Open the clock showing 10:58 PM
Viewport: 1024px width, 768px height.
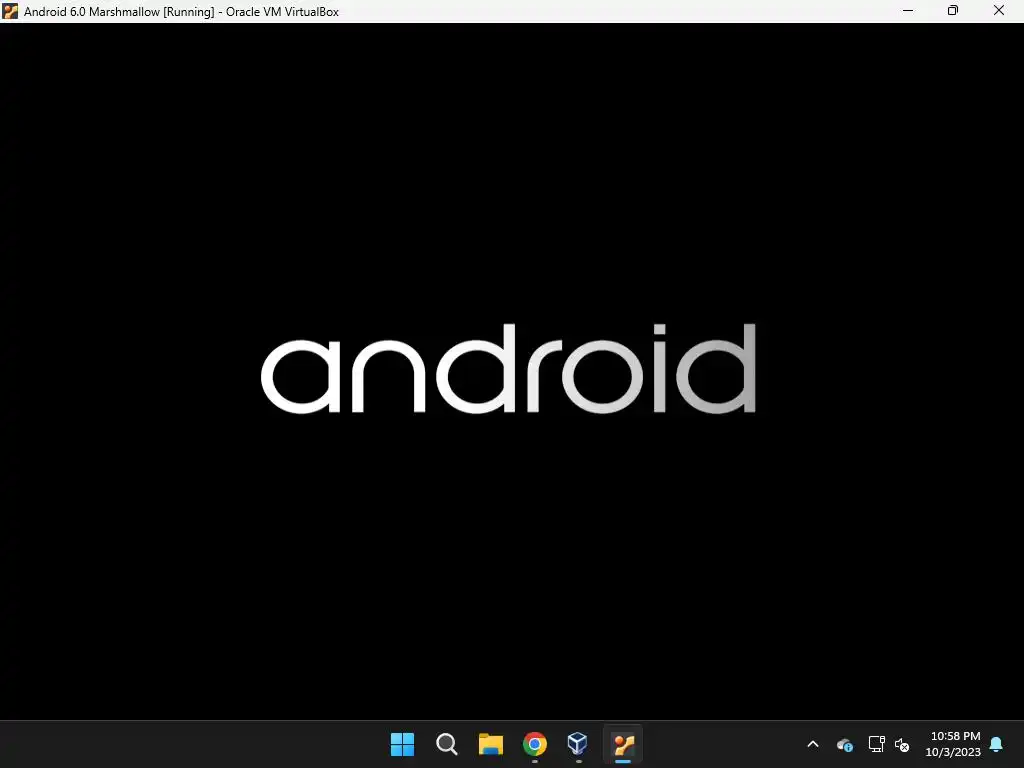coord(953,744)
